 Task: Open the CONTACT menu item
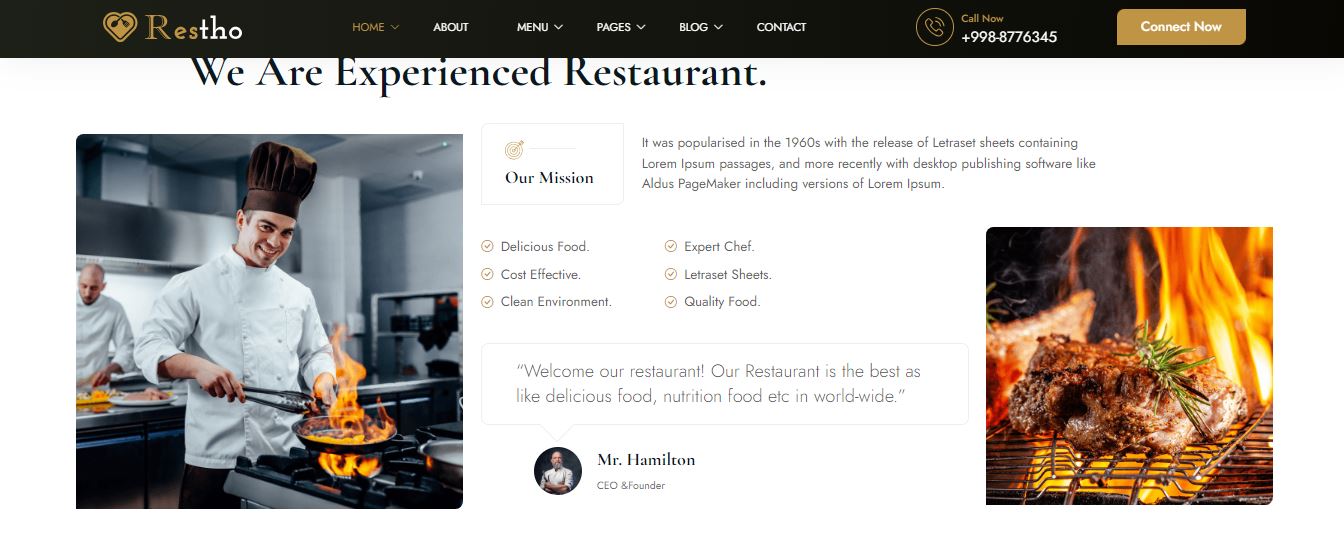tap(781, 27)
